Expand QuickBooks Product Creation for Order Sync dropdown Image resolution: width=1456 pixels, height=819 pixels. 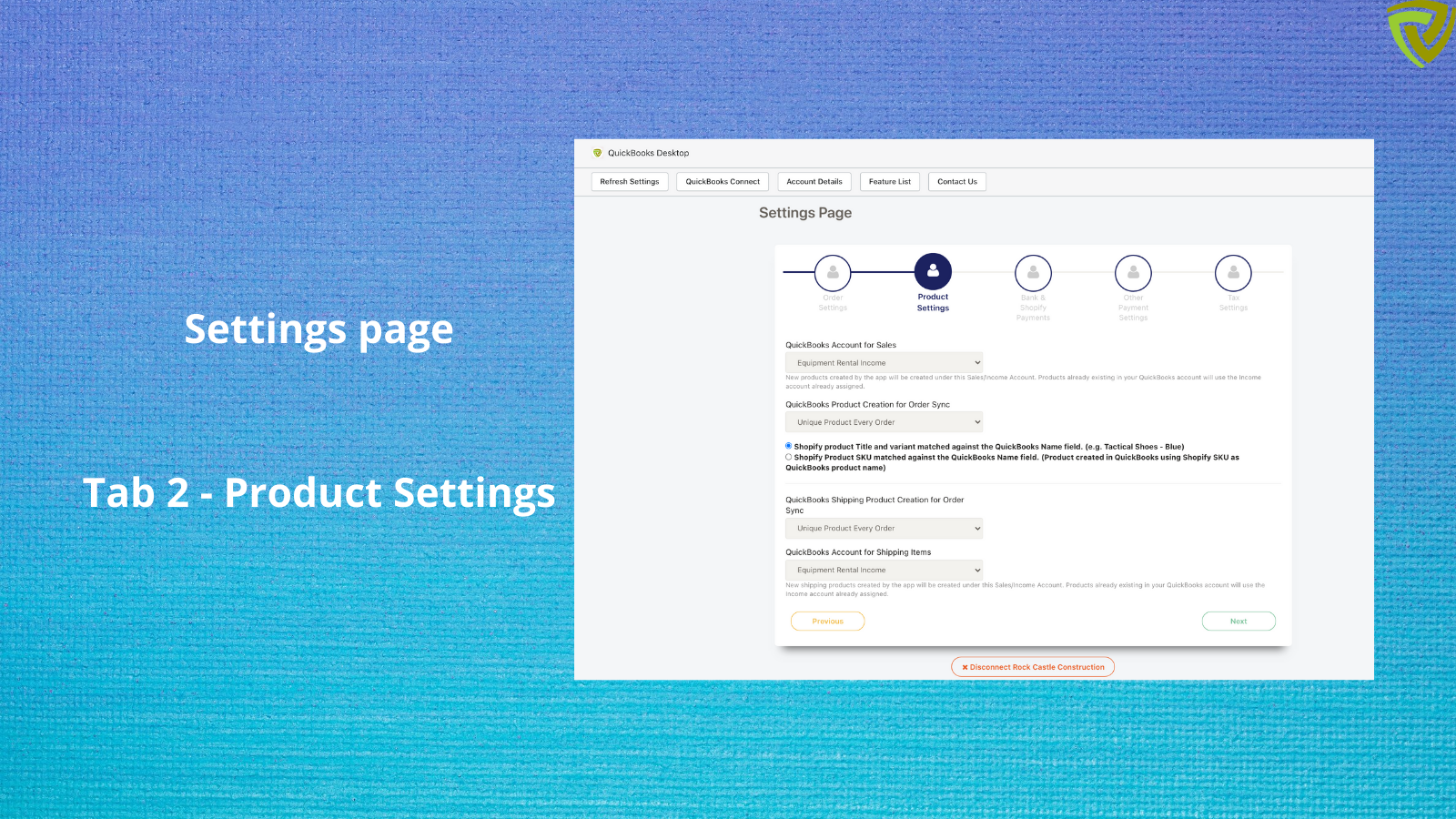click(x=884, y=422)
